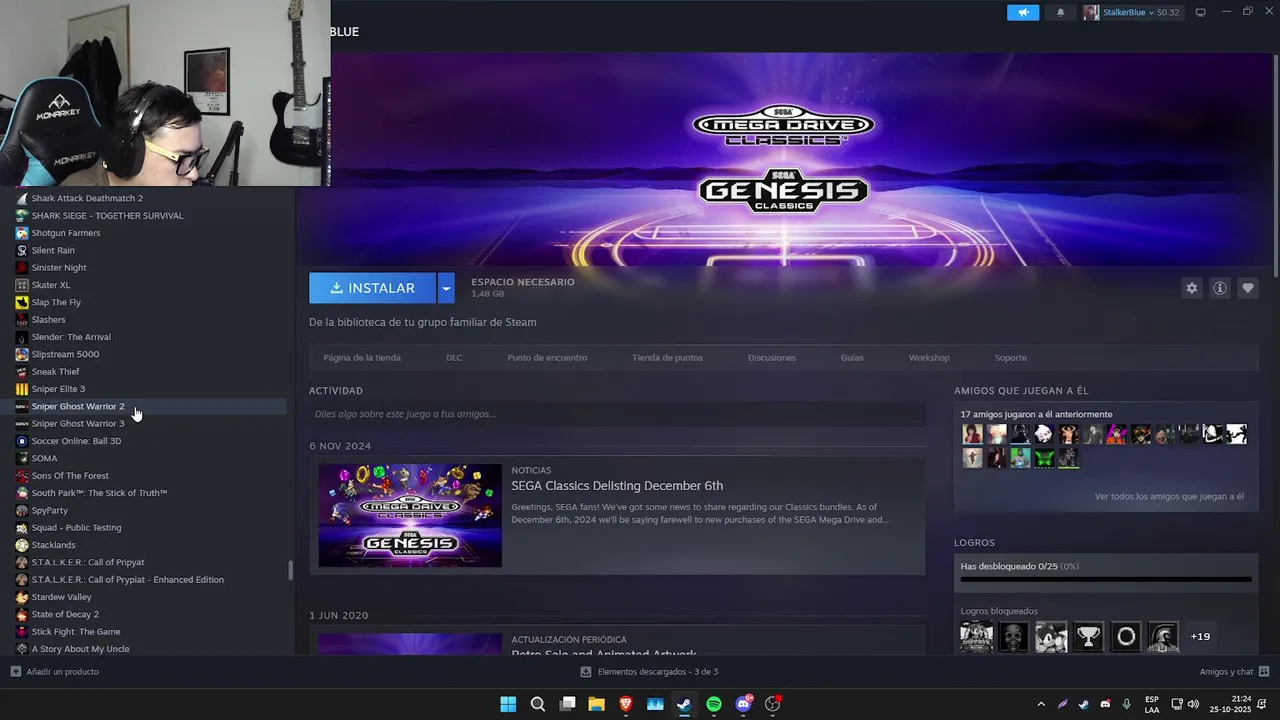This screenshot has width=1280, height=720.
Task: Select Sniper Elite 3 in library
Action: coord(58,389)
